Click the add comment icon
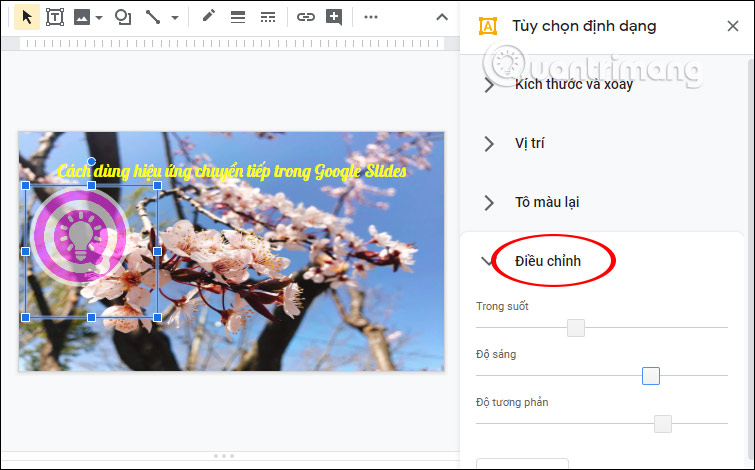The width and height of the screenshot is (755, 470). coord(334,17)
